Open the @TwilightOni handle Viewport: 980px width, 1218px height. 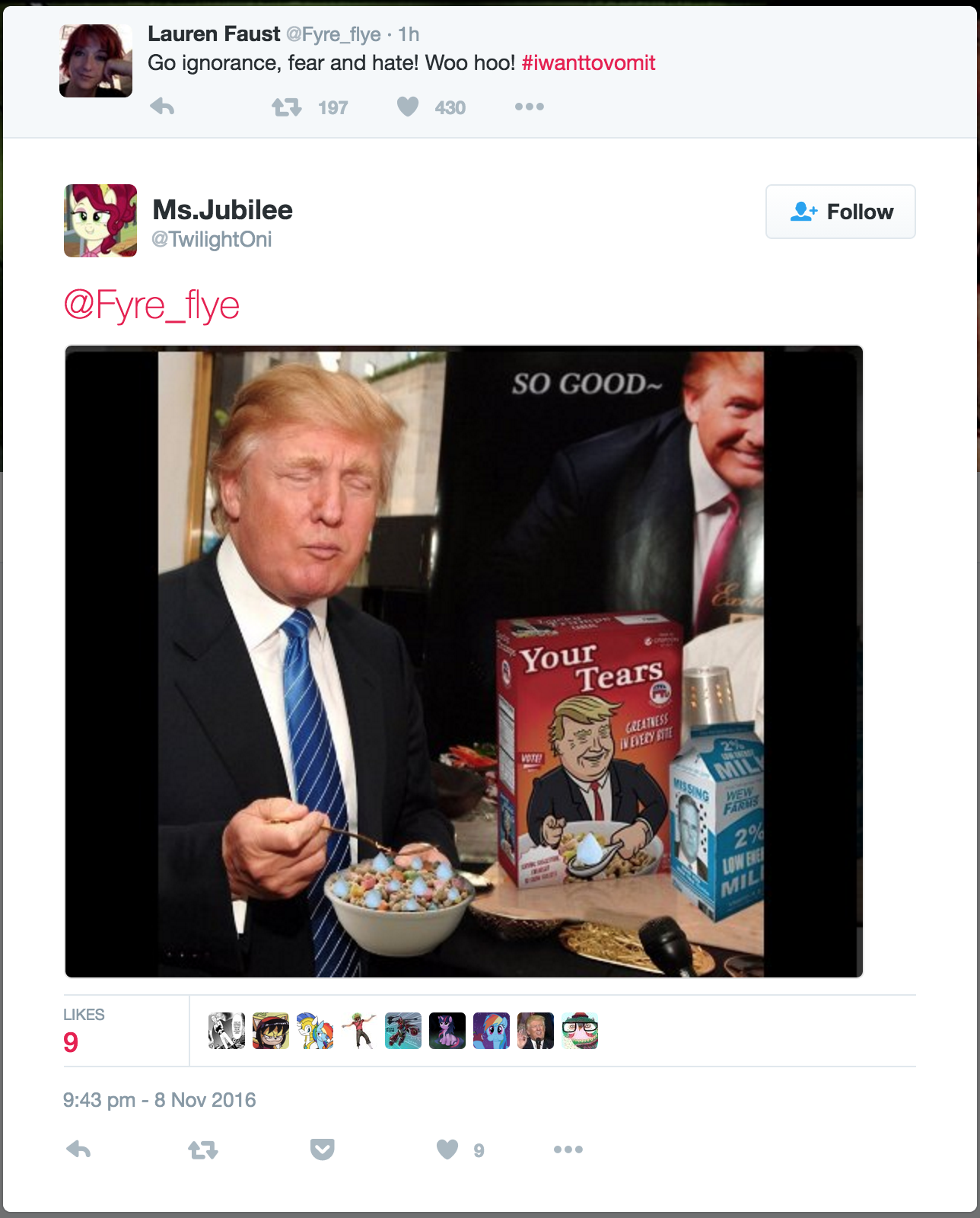tap(212, 240)
